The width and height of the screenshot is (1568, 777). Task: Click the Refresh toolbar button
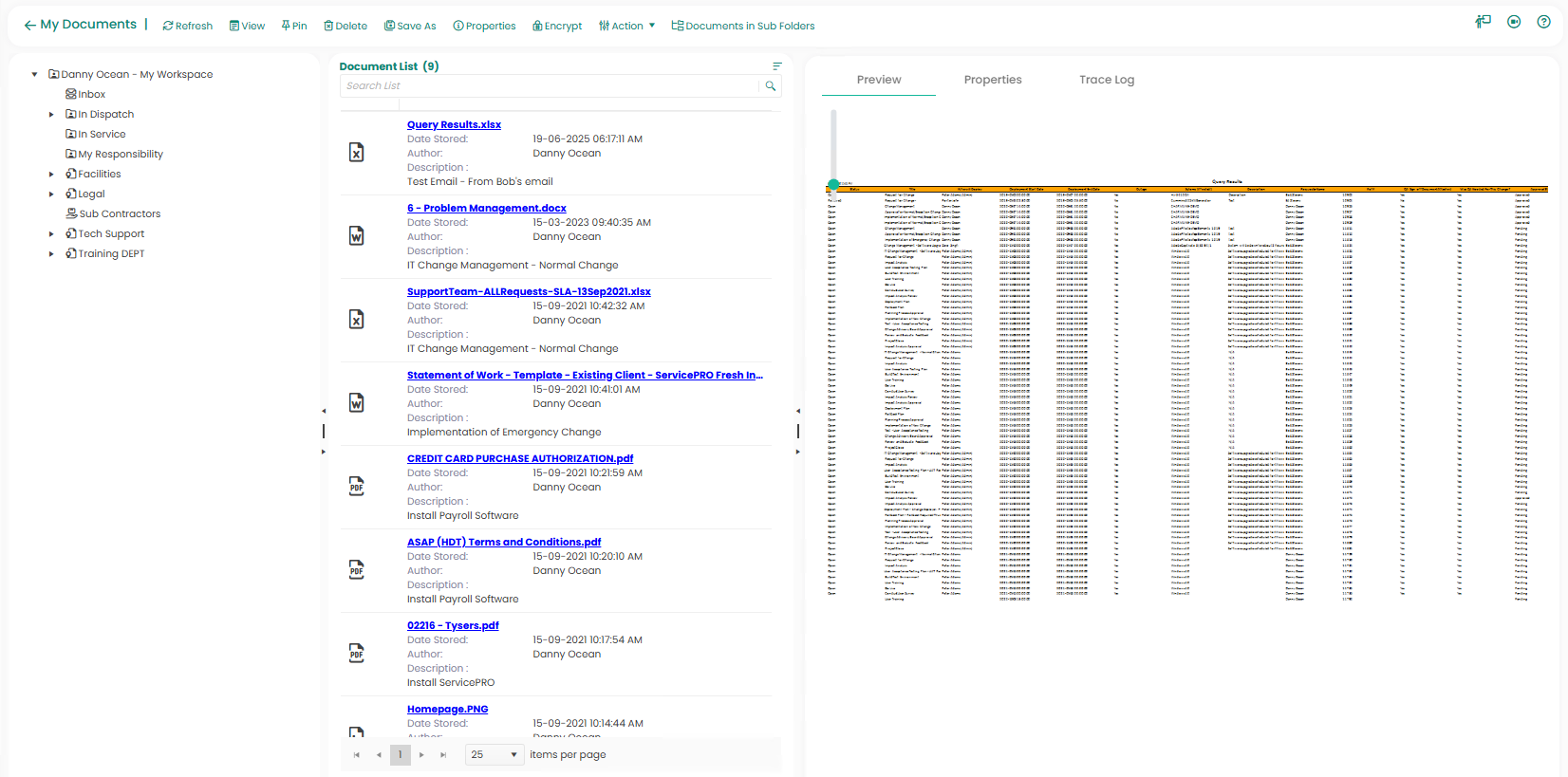(188, 26)
